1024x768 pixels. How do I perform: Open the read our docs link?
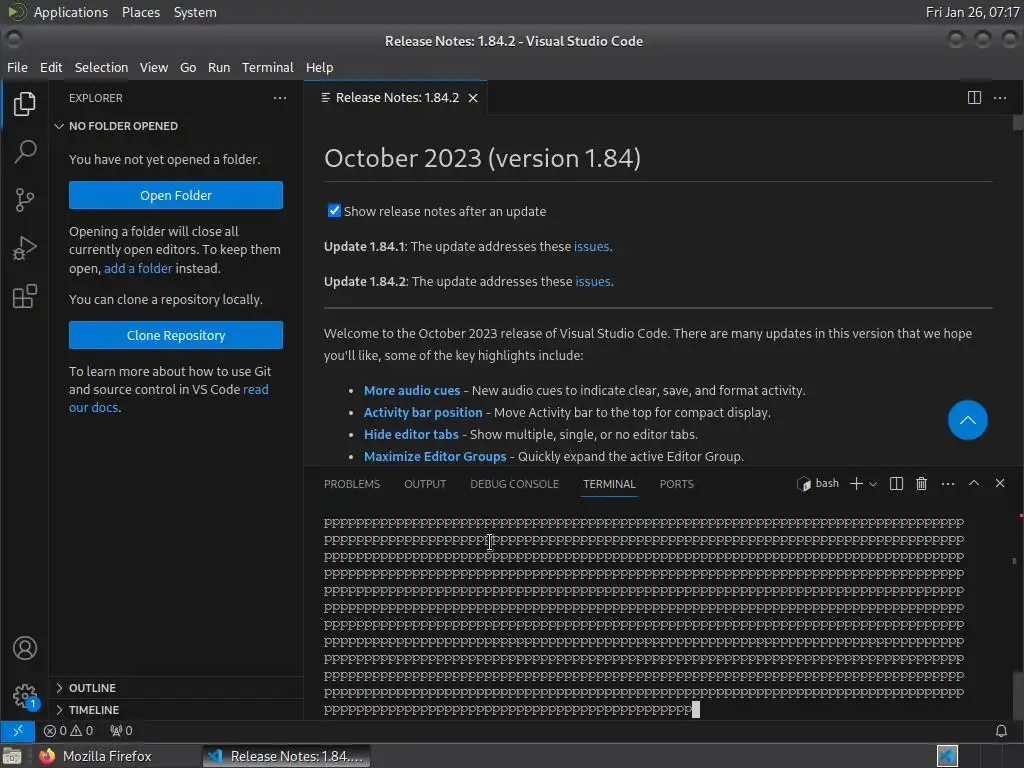168,398
